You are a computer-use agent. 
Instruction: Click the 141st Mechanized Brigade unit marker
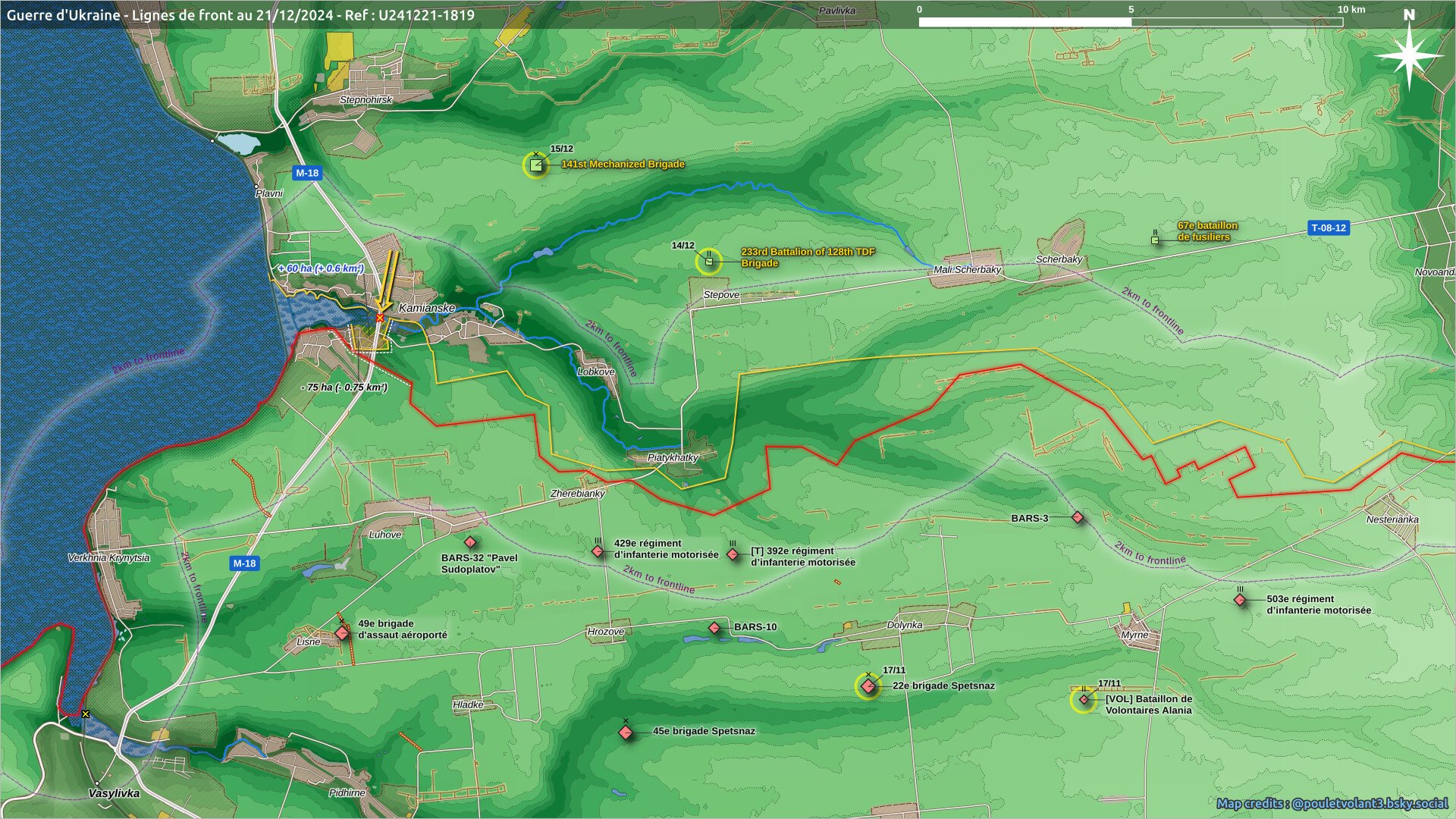[x=536, y=165]
